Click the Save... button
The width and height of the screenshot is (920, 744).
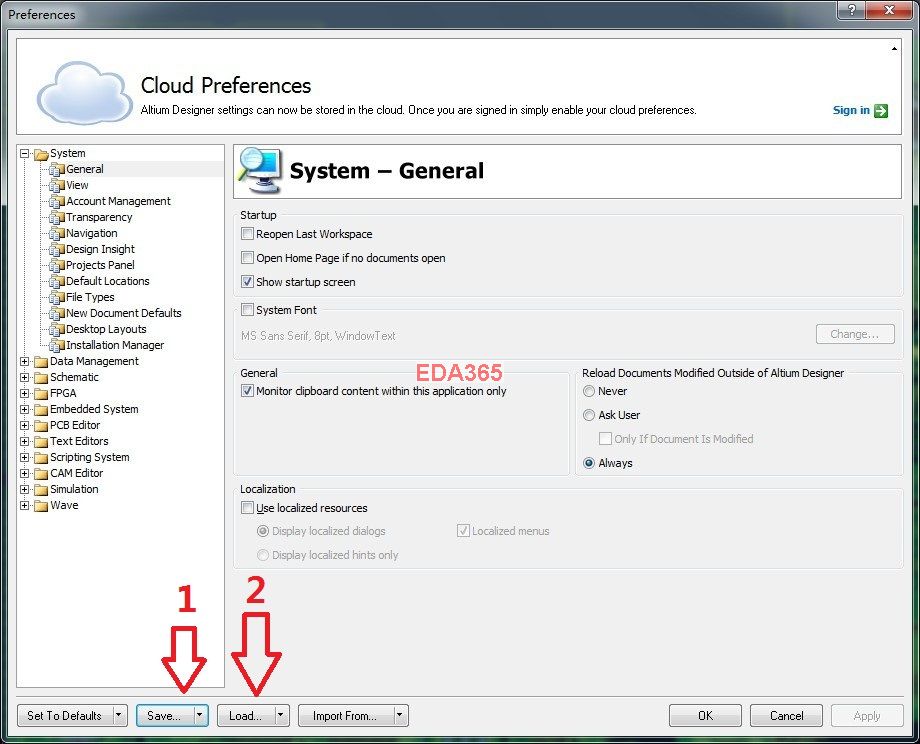tap(164, 715)
